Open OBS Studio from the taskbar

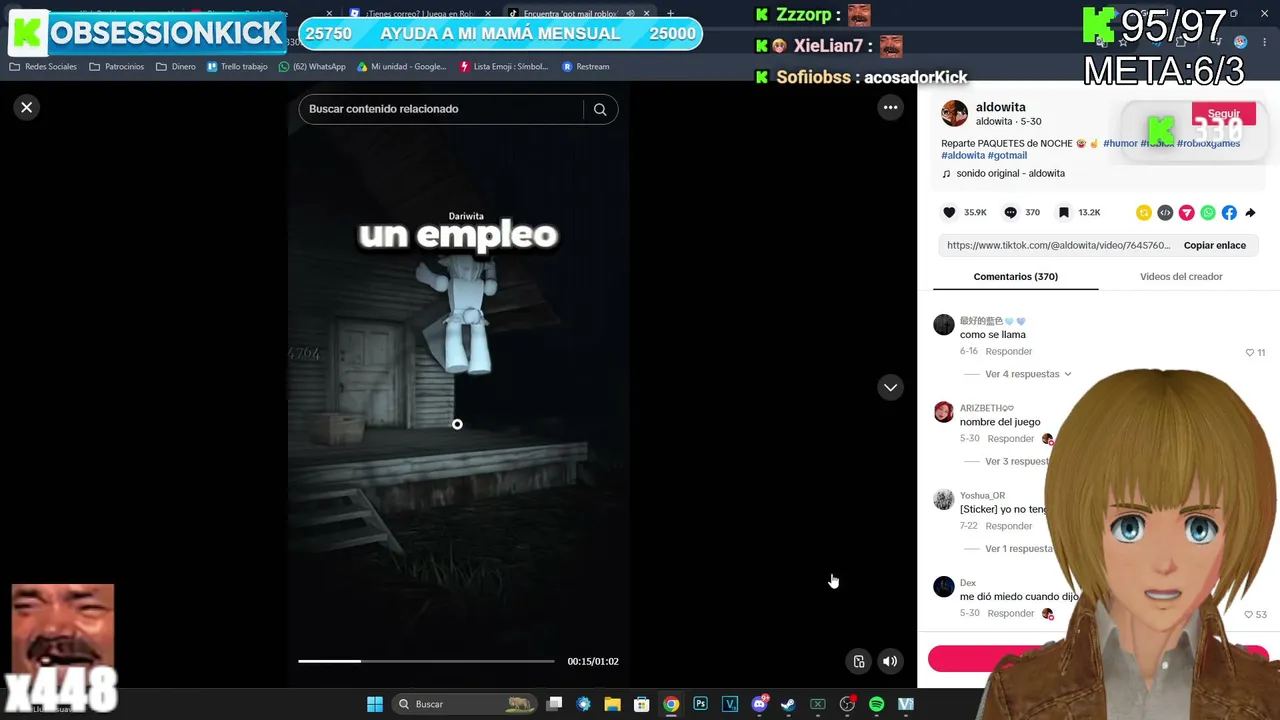click(x=847, y=704)
